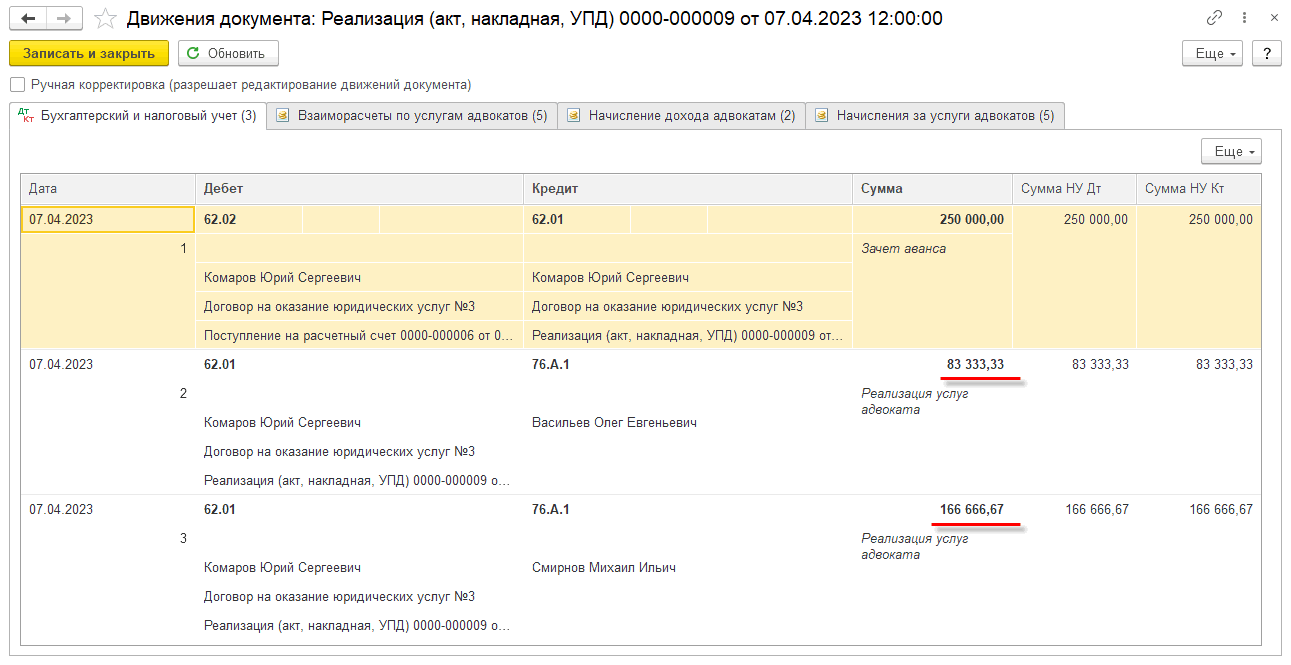This screenshot has width=1291, height=665.
Task: Open help with the question mark button
Action: [1266, 53]
